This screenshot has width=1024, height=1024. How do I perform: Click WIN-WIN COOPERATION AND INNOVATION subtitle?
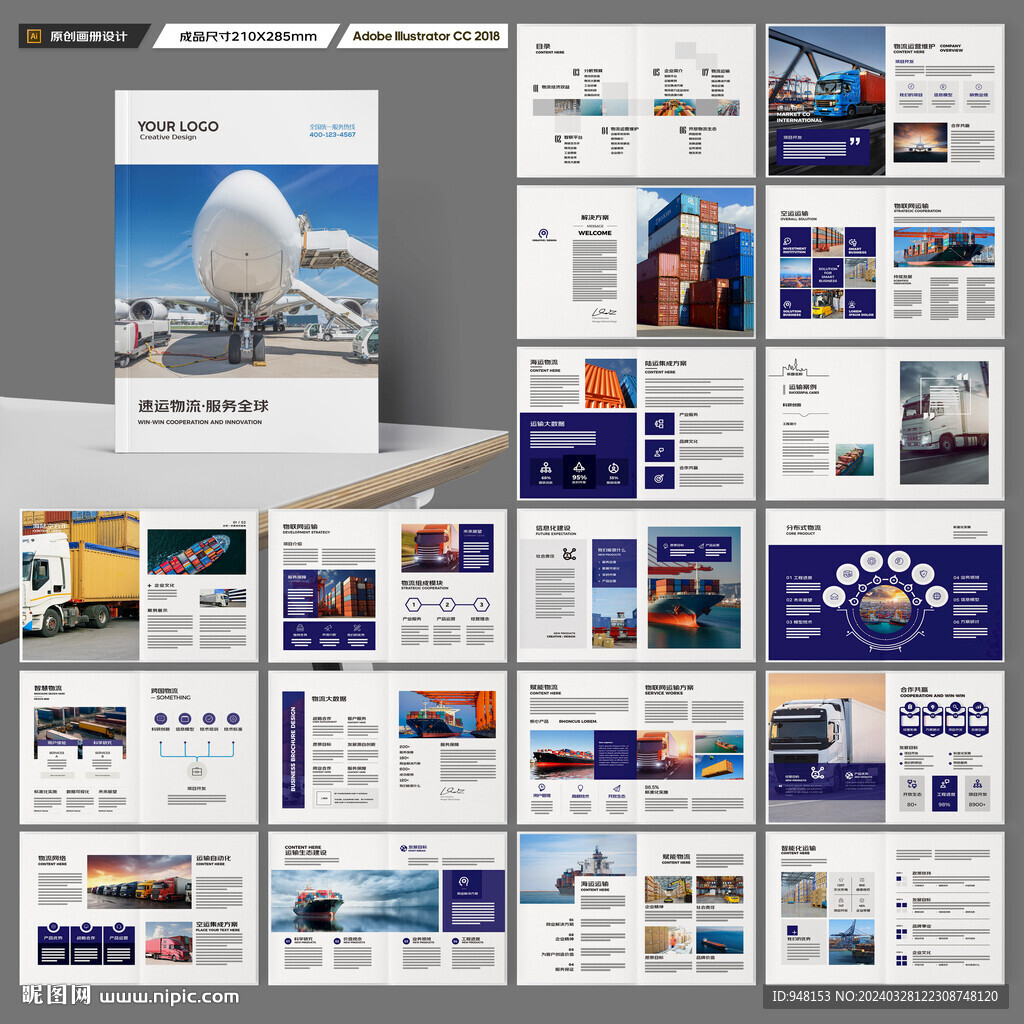tap(200, 423)
